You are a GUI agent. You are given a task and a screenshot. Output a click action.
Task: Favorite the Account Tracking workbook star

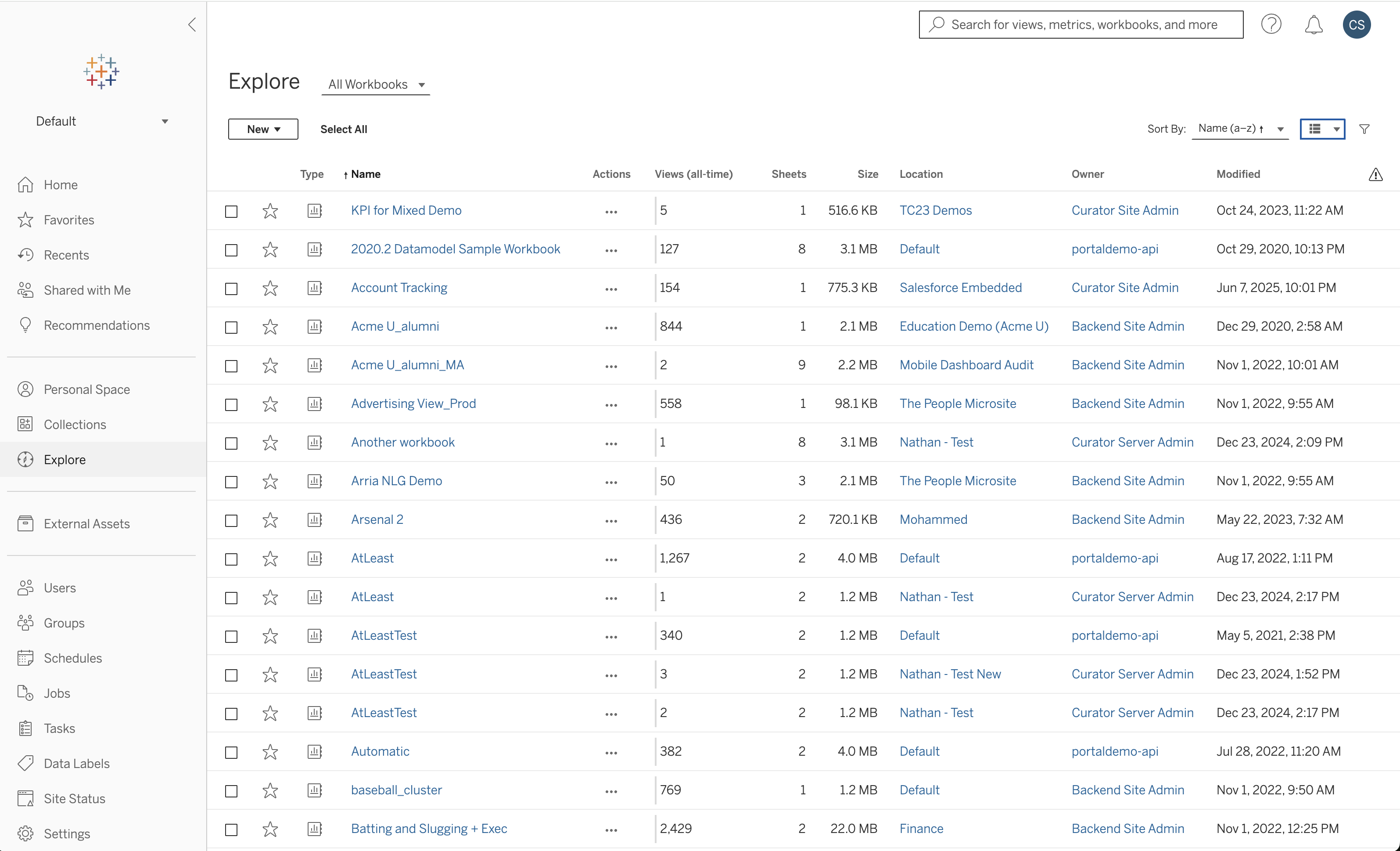270,288
